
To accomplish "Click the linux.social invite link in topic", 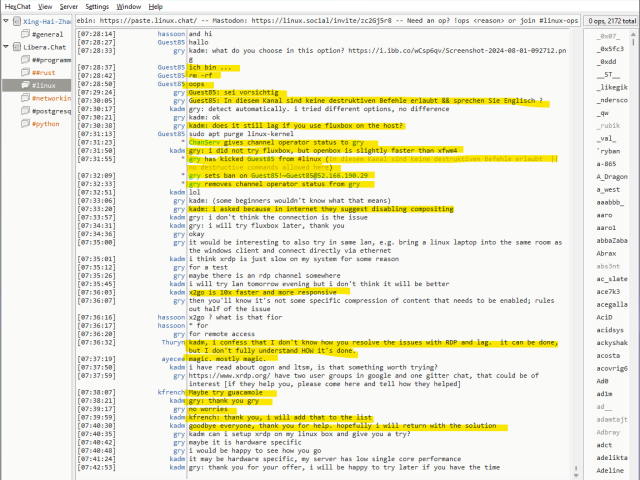I will pos(322,20).
